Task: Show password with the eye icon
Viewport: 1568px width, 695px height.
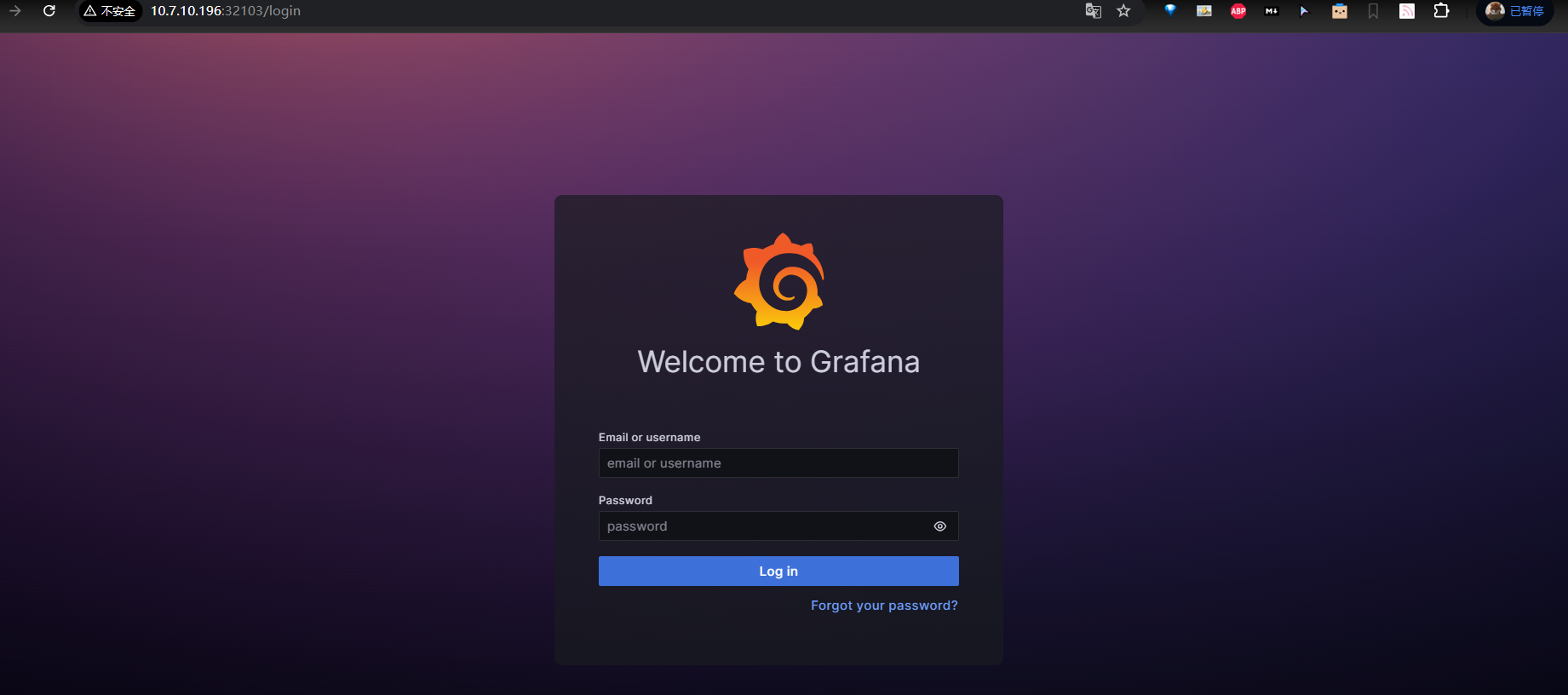Action: tap(940, 526)
